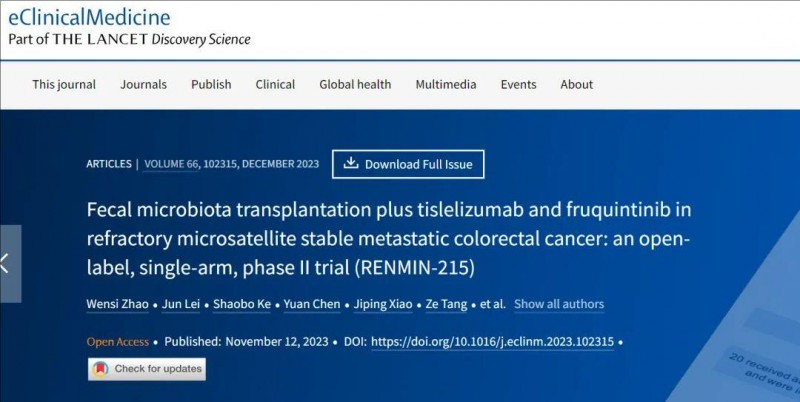This screenshot has height=402, width=800.
Task: Open author Wensi Zhao's link
Action: click(x=117, y=304)
